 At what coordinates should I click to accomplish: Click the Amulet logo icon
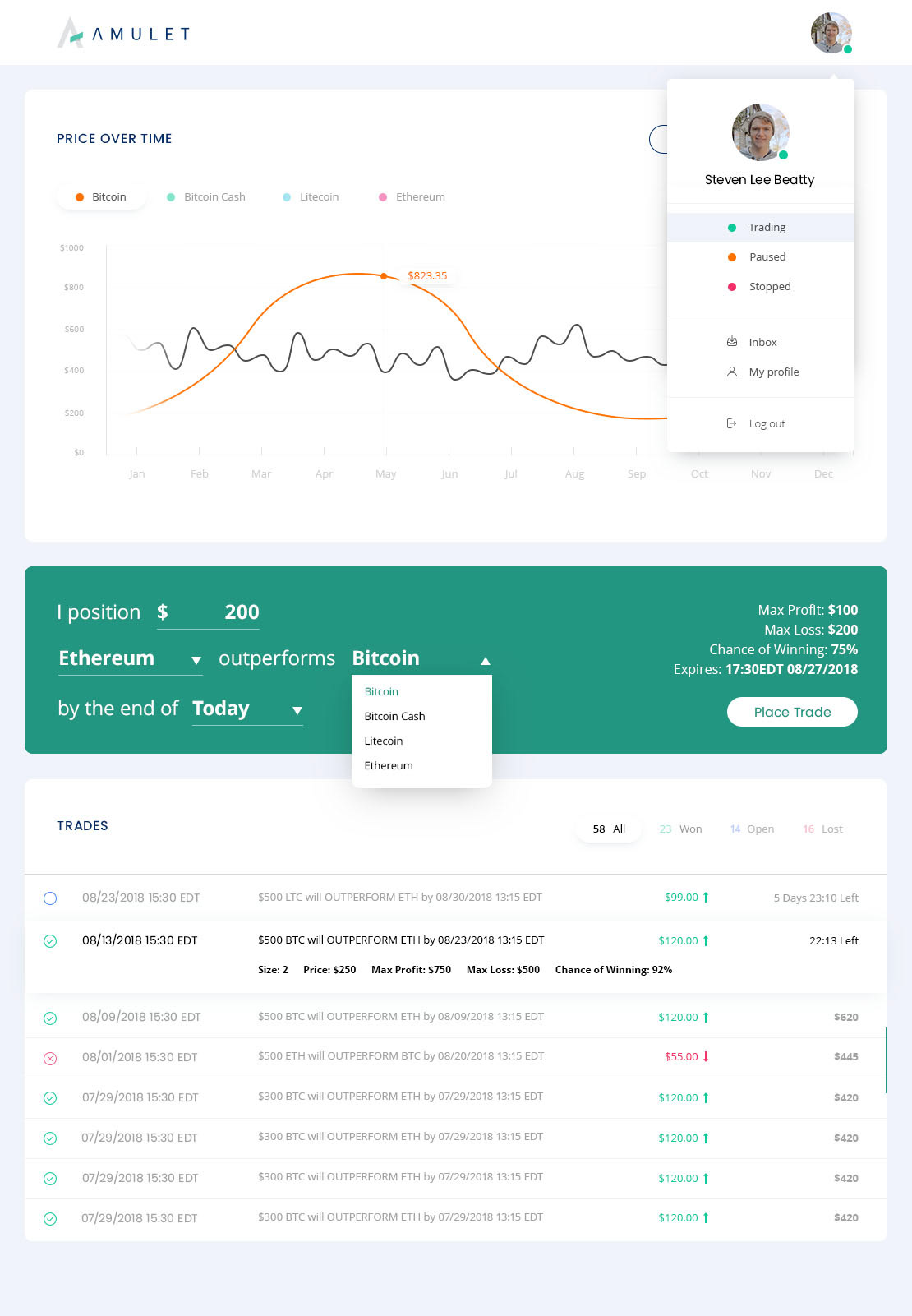pyautogui.click(x=71, y=33)
